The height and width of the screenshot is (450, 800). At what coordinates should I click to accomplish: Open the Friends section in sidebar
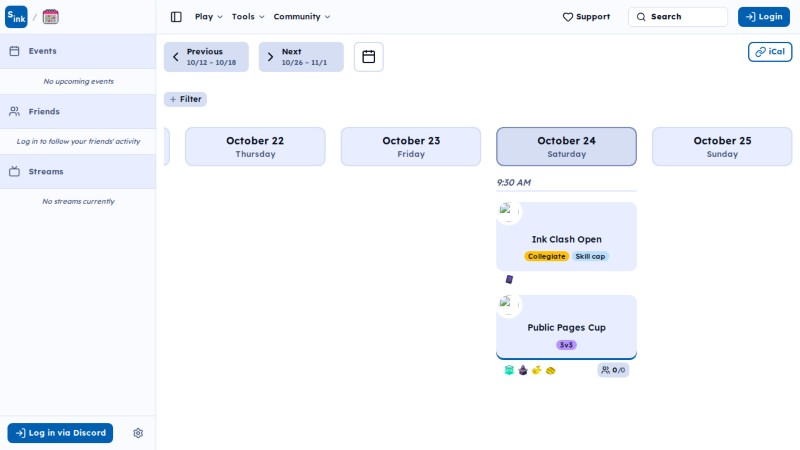[x=78, y=111]
